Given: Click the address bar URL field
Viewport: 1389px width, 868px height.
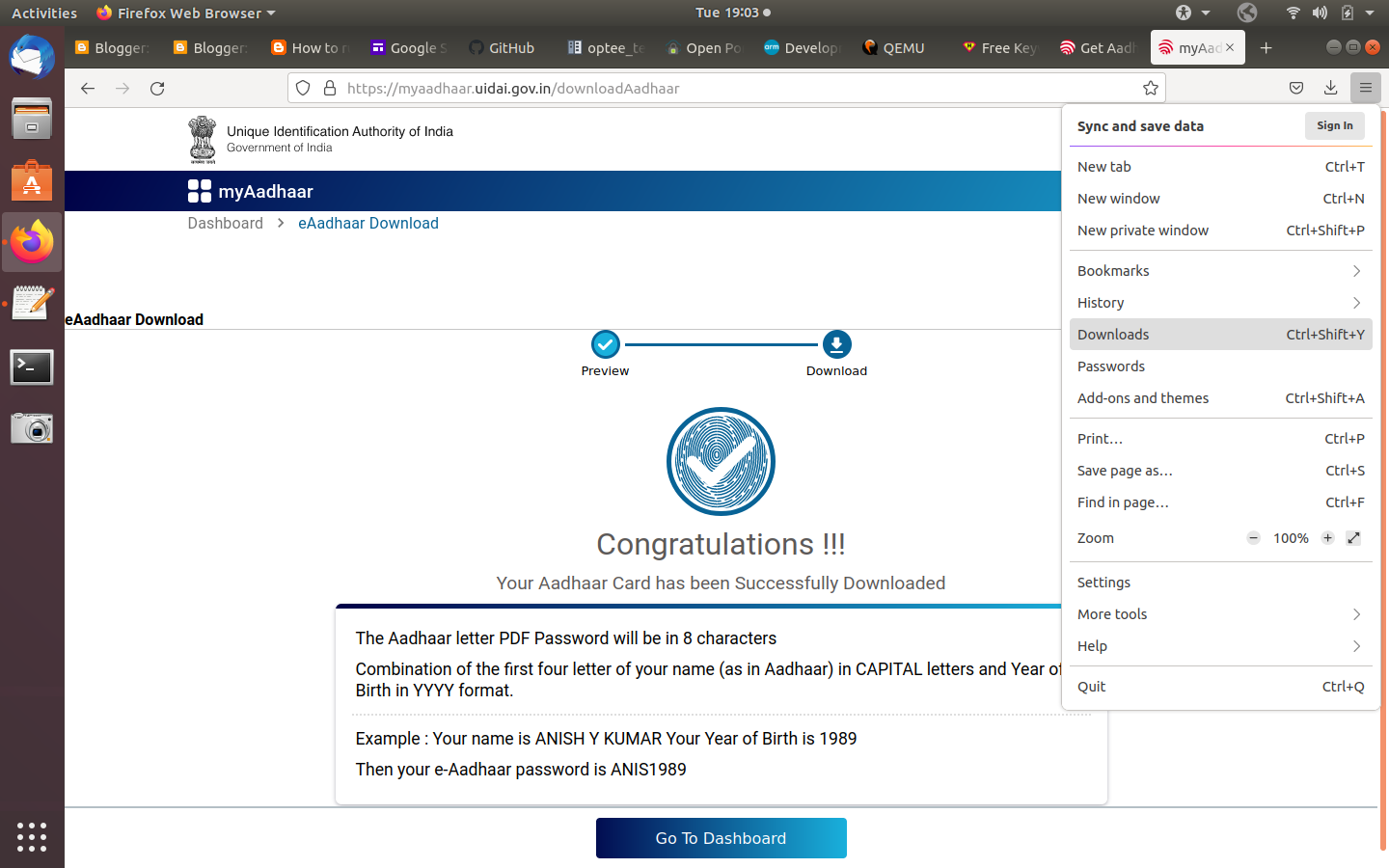Looking at the screenshot, I should coord(726,88).
